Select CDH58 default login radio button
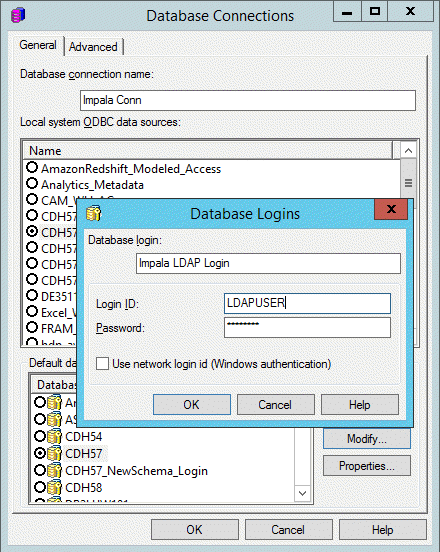The image size is (440, 552). coord(40,488)
